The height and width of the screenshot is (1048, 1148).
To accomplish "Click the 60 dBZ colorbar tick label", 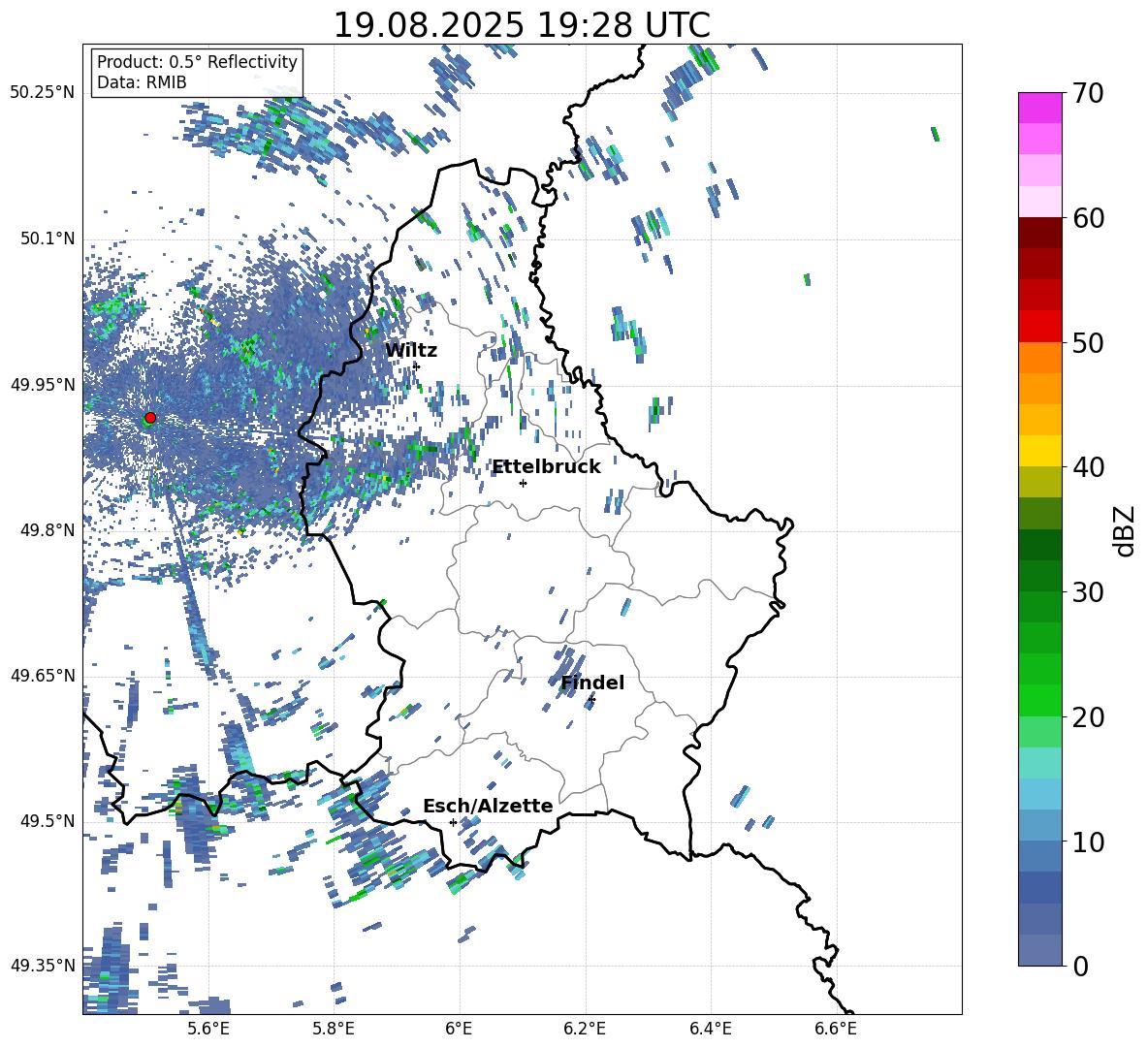I will coord(1088,218).
